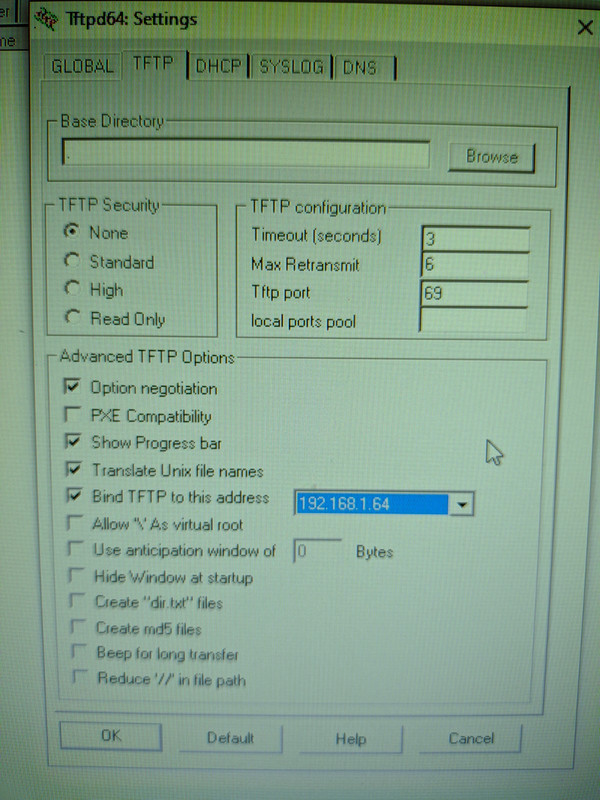Viewport: 600px width, 800px height.
Task: Click the "Advanced TFTP Options" group label
Action: pyautogui.click(x=147, y=357)
